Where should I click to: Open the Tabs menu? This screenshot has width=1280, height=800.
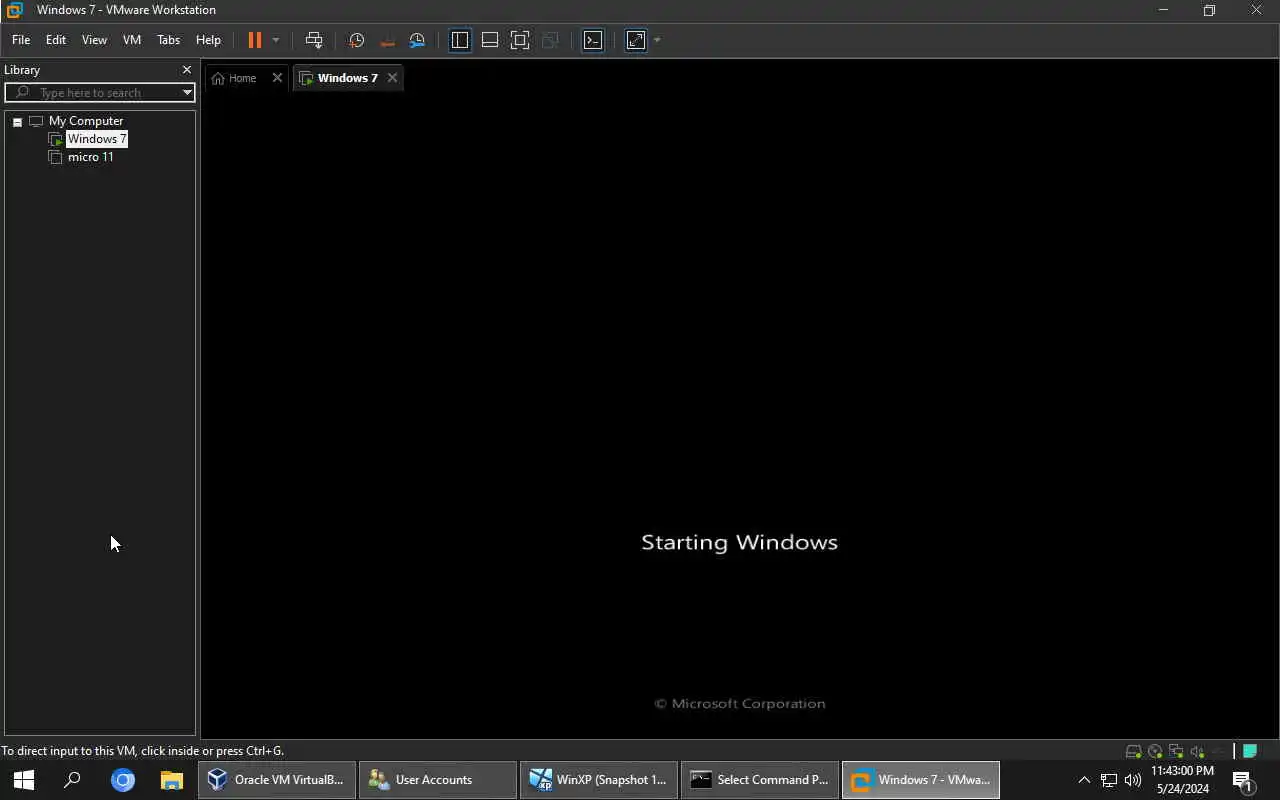coord(168,40)
